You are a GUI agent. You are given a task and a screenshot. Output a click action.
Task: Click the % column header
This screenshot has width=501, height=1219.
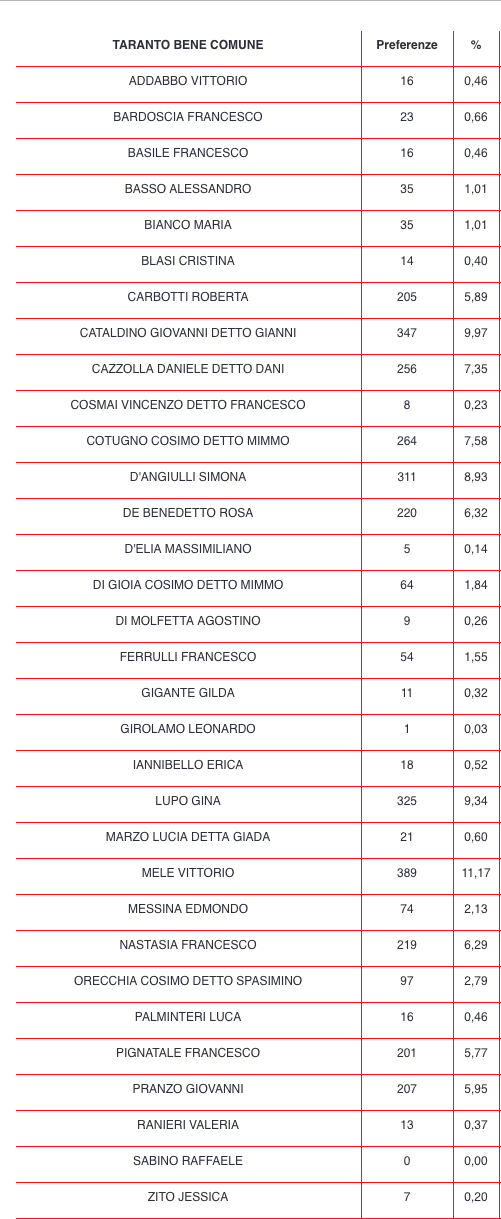pos(476,45)
